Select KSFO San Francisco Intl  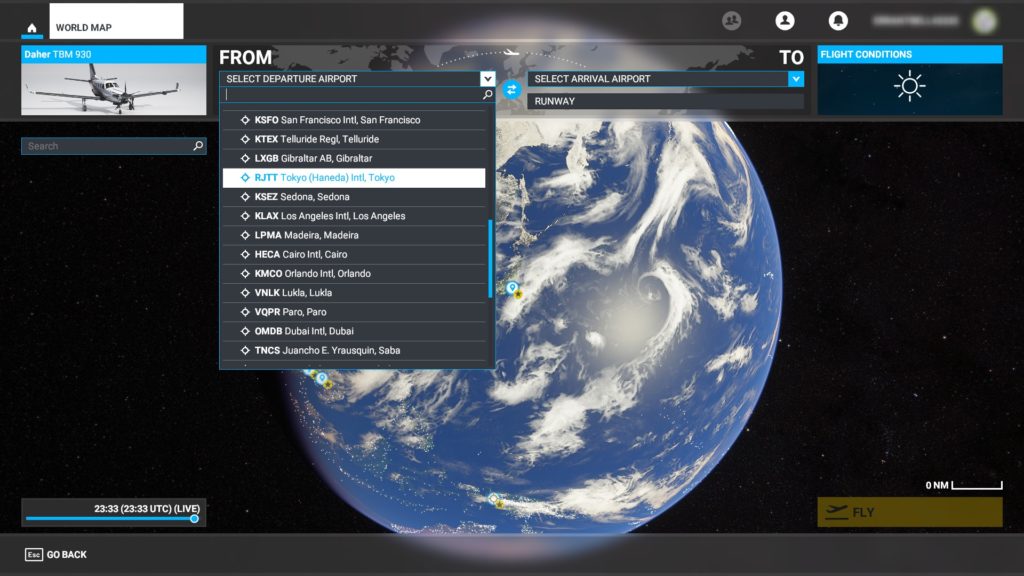click(353, 120)
